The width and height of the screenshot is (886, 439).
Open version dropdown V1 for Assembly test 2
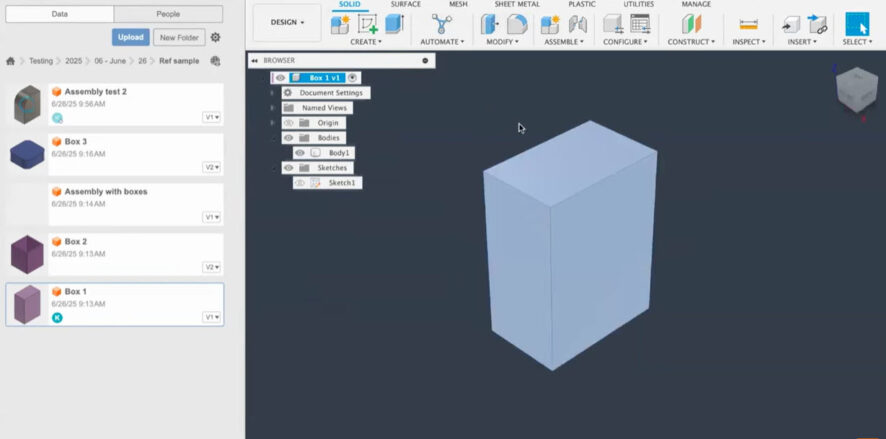(212, 118)
